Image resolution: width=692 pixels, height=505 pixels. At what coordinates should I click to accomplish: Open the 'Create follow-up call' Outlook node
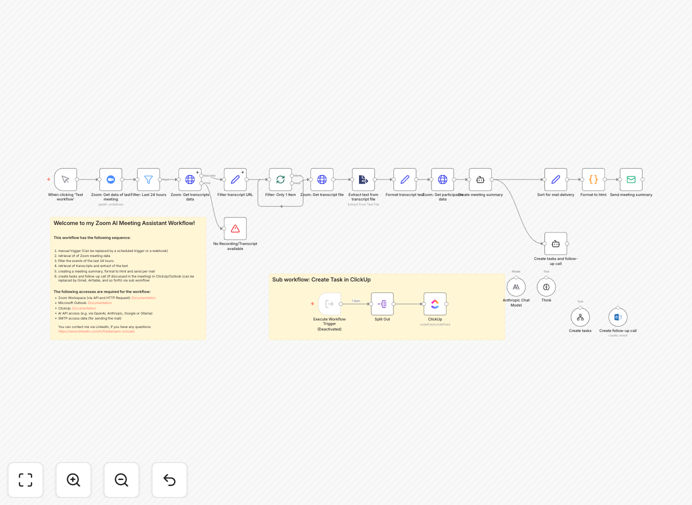618,317
